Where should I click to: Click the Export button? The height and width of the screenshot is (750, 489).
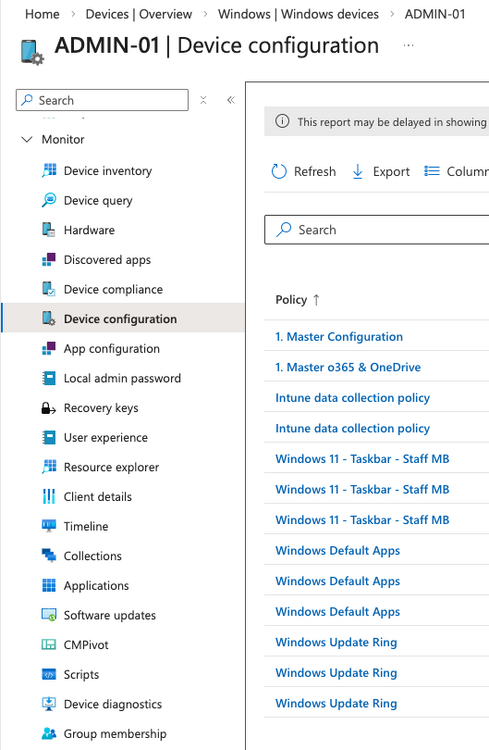pyautogui.click(x=381, y=171)
